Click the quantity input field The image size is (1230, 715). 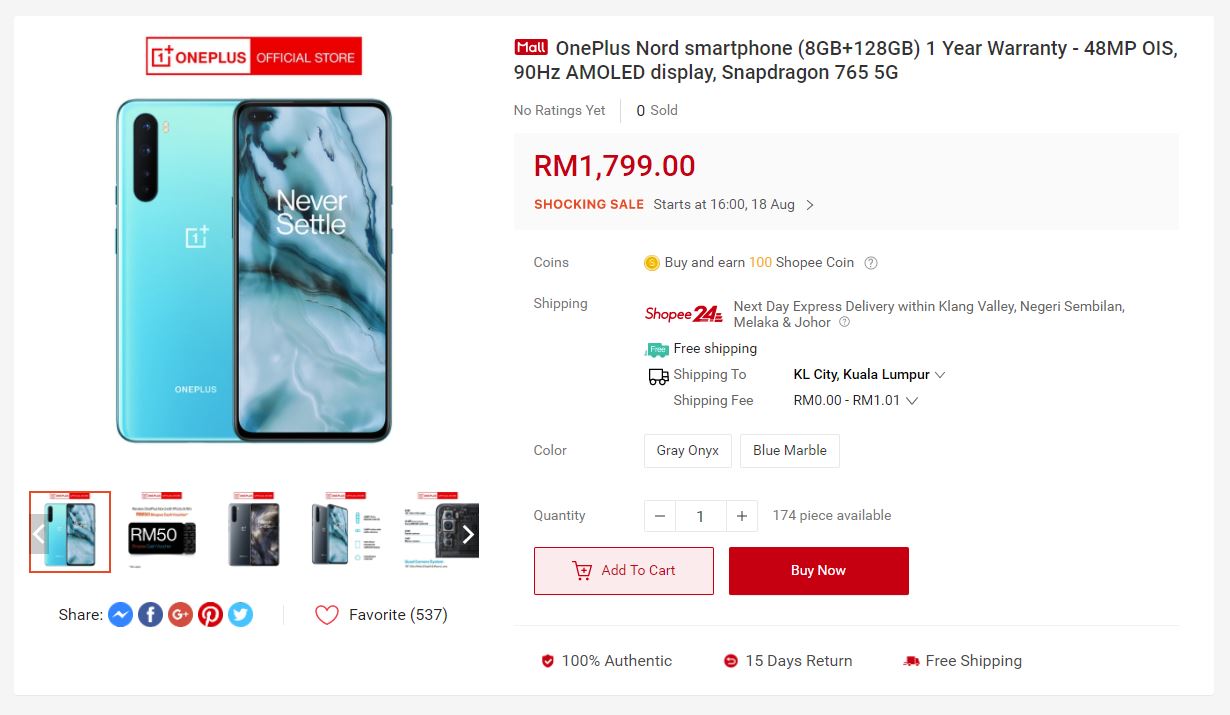(x=700, y=516)
